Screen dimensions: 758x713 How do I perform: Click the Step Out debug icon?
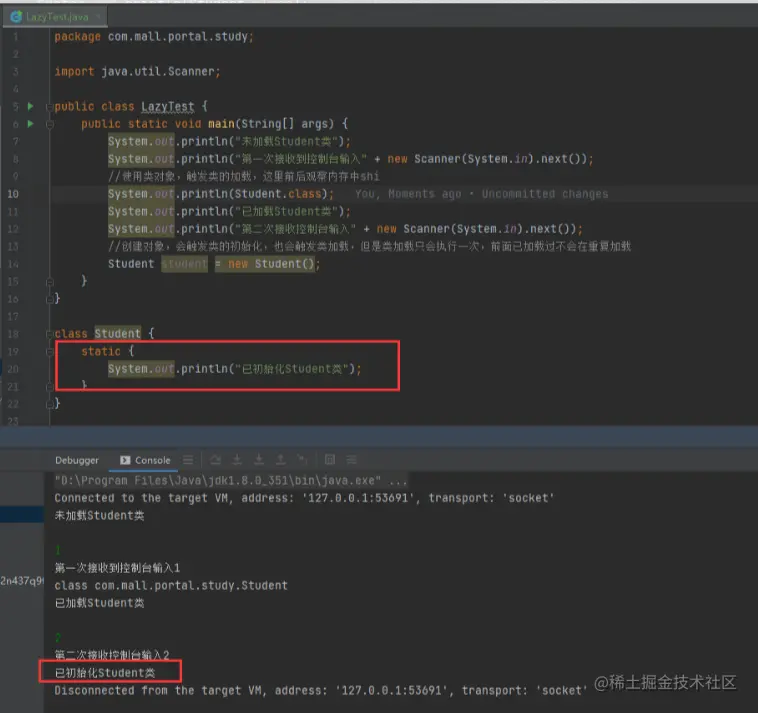pos(281,460)
